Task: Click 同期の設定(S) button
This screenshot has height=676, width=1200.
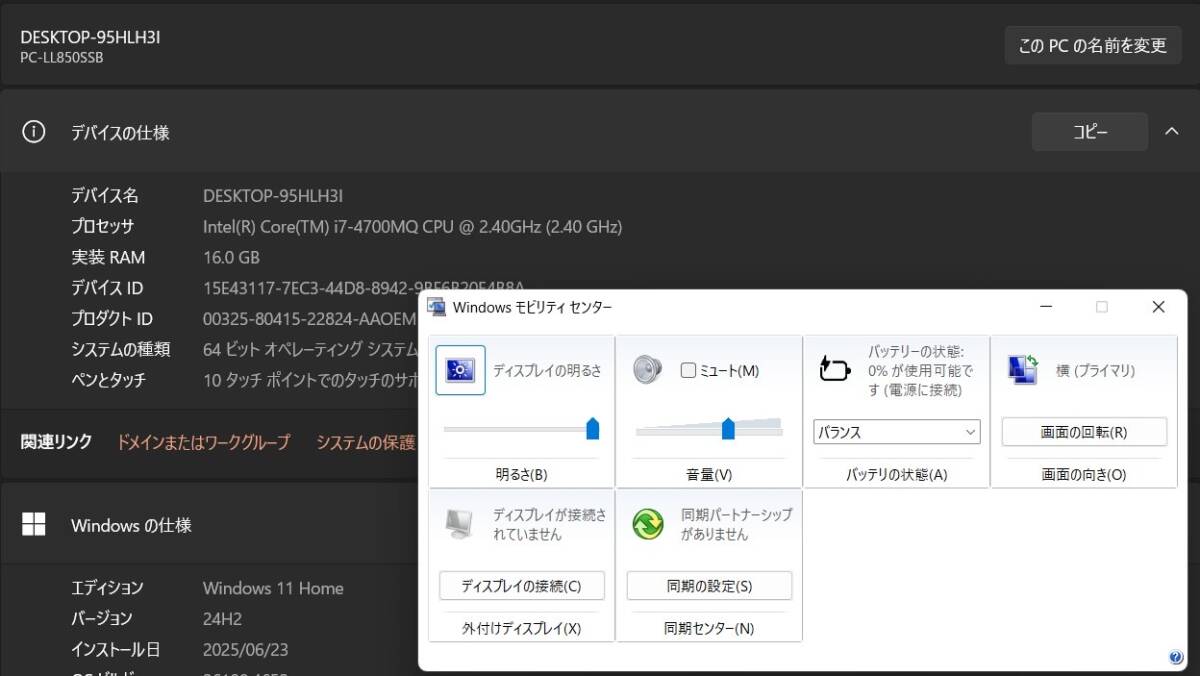Action: (709, 586)
